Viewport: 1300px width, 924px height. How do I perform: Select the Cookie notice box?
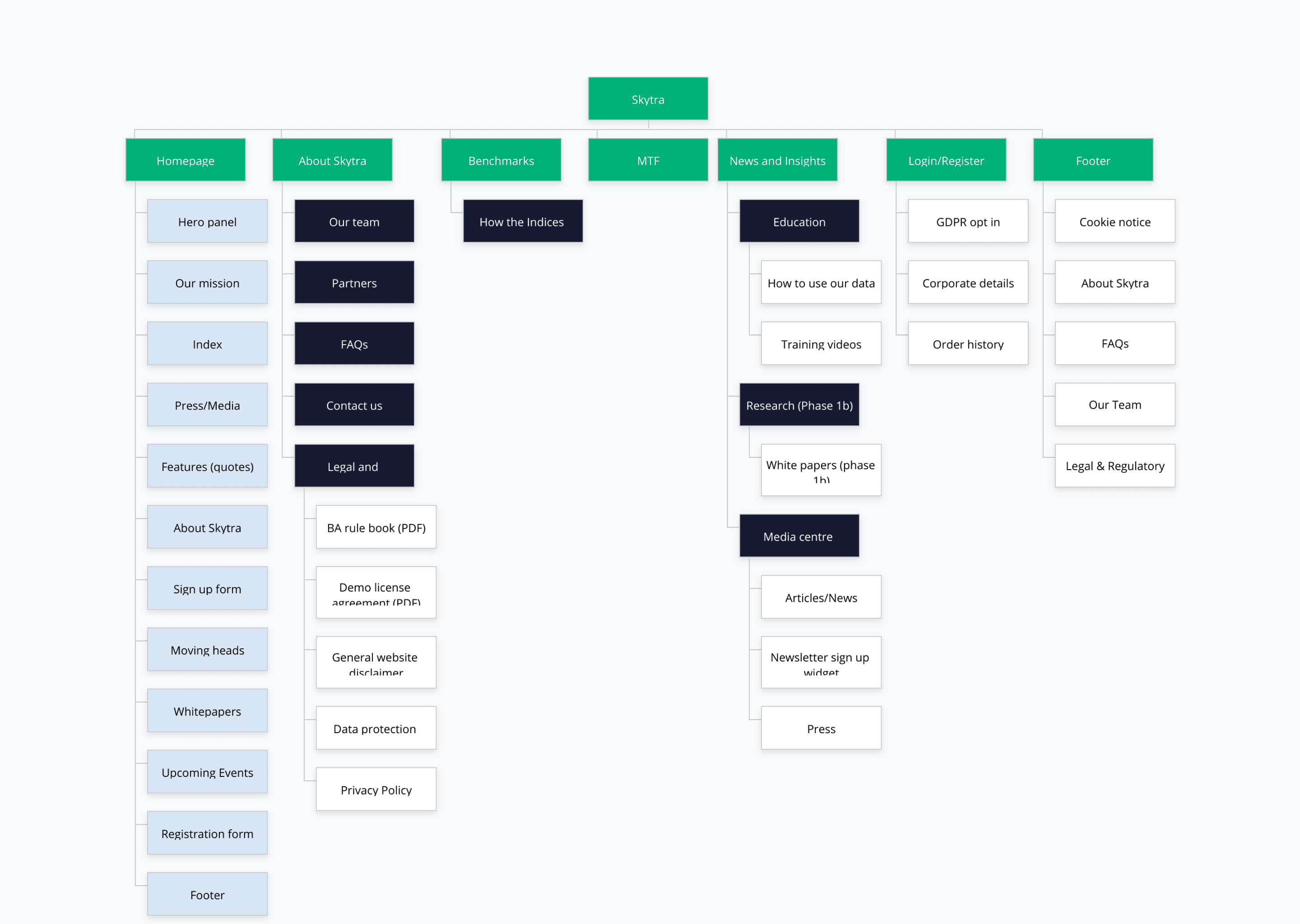tap(1114, 222)
